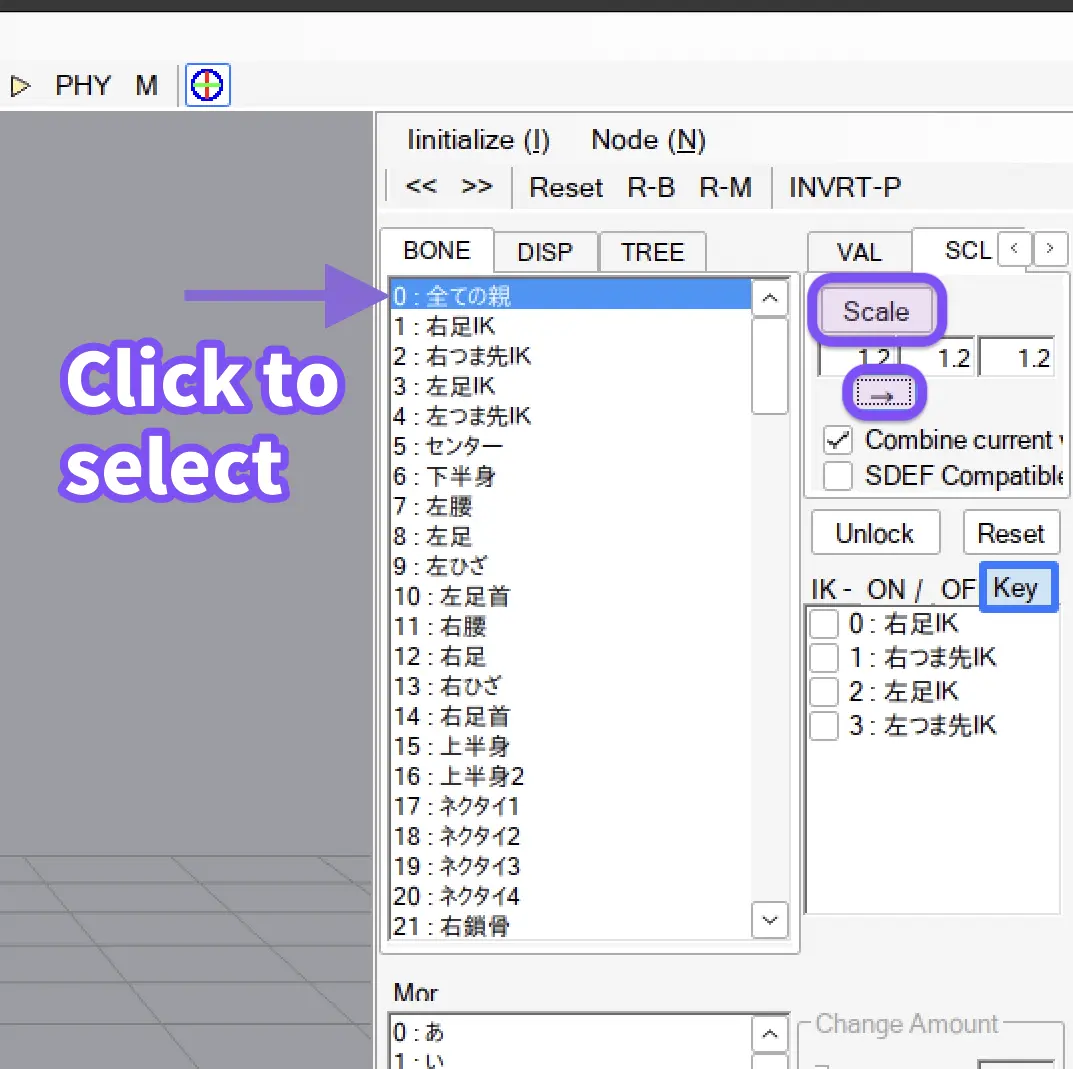The width and height of the screenshot is (1073, 1069).
Task: Enable the SDEF Compatible checkbox
Action: [838, 476]
